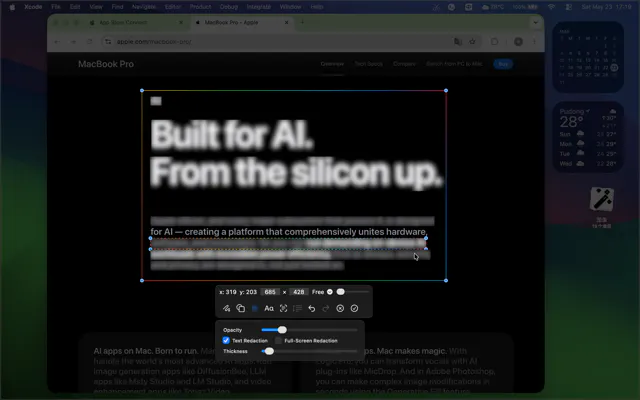Confirm the screenshot with the circled checkmark
This screenshot has width=640, height=400.
[x=354, y=309]
